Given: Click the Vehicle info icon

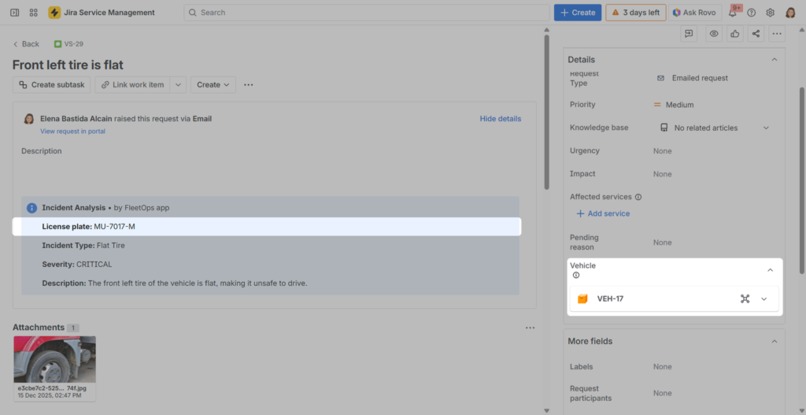Looking at the screenshot, I should pos(576,275).
